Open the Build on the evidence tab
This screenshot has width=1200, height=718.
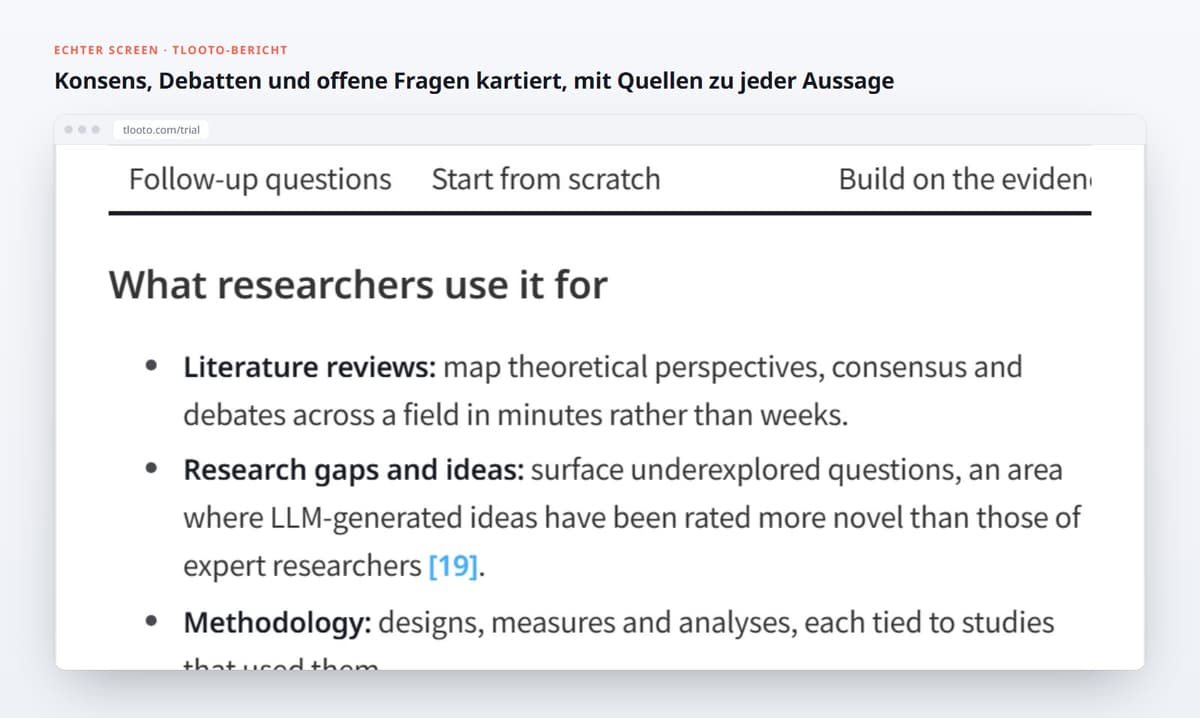pos(965,179)
